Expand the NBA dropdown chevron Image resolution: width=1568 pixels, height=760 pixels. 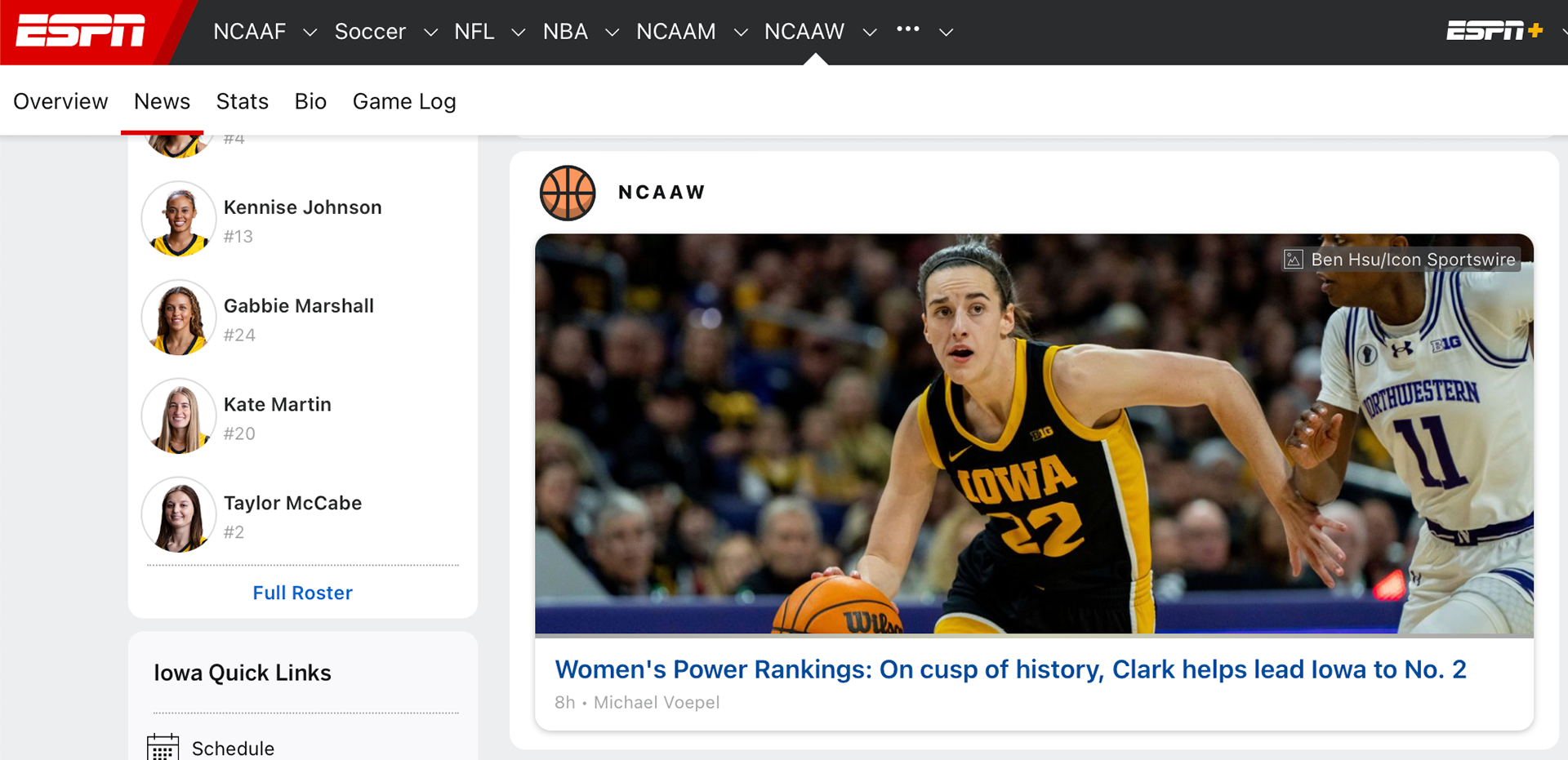pyautogui.click(x=612, y=33)
